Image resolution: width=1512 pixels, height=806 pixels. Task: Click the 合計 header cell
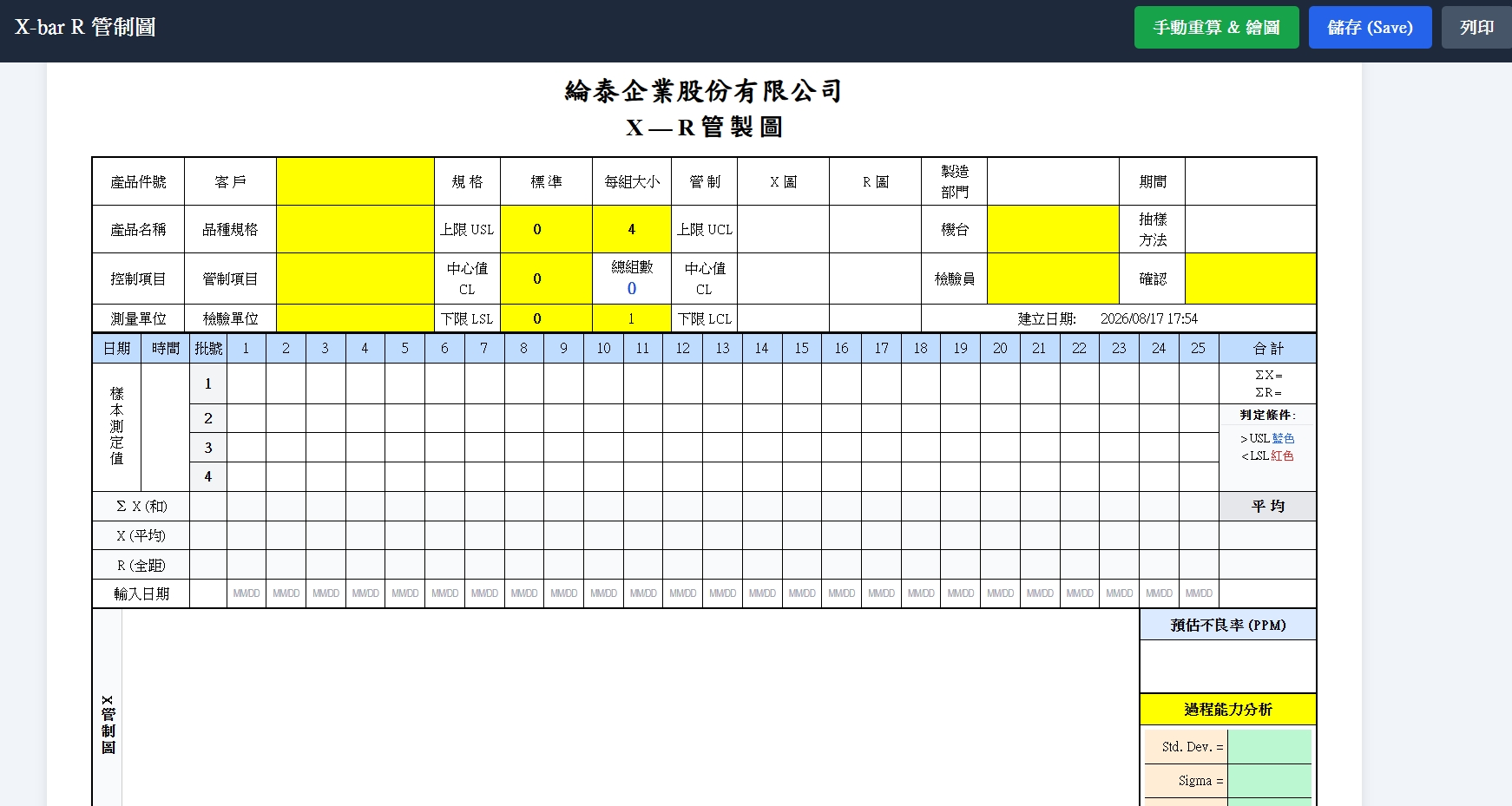(1267, 348)
